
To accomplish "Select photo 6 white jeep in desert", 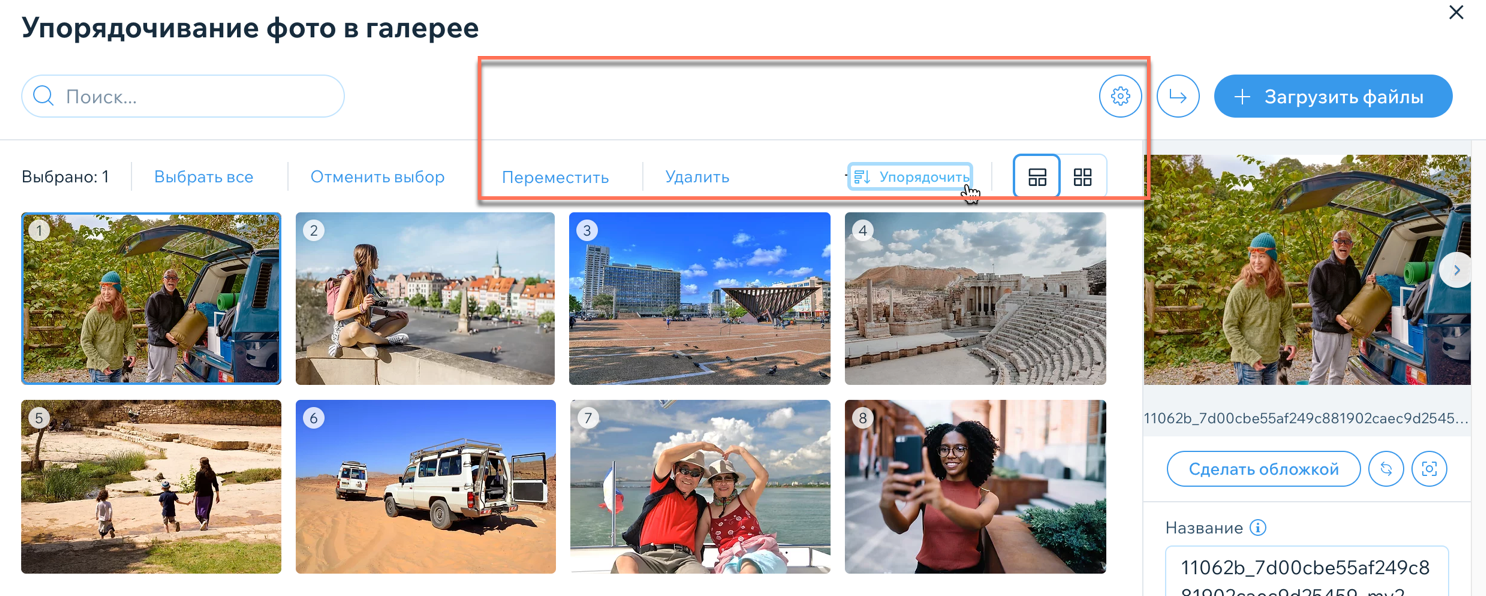I will point(425,487).
